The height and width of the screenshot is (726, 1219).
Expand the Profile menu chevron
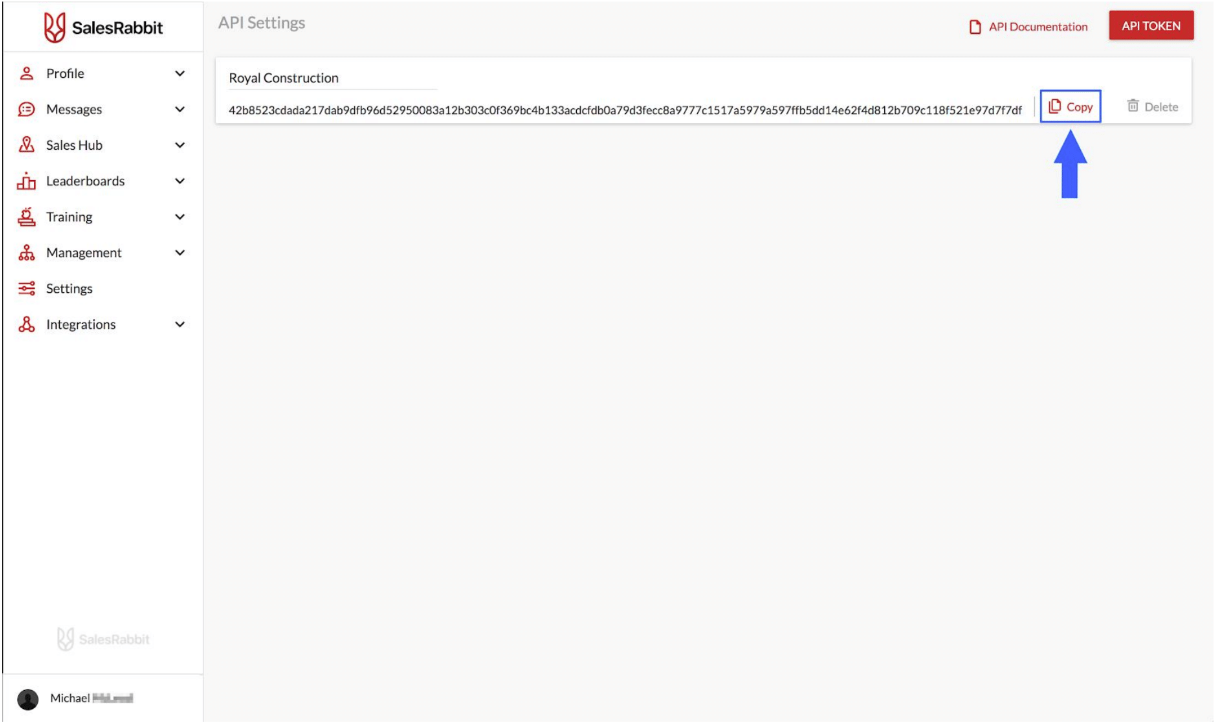click(180, 73)
